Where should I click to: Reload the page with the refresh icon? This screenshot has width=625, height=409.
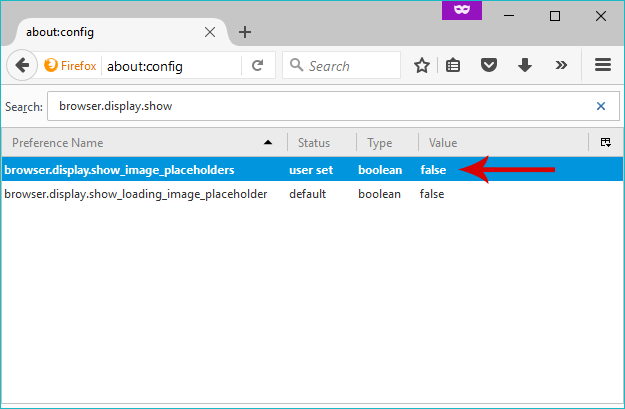pos(258,65)
